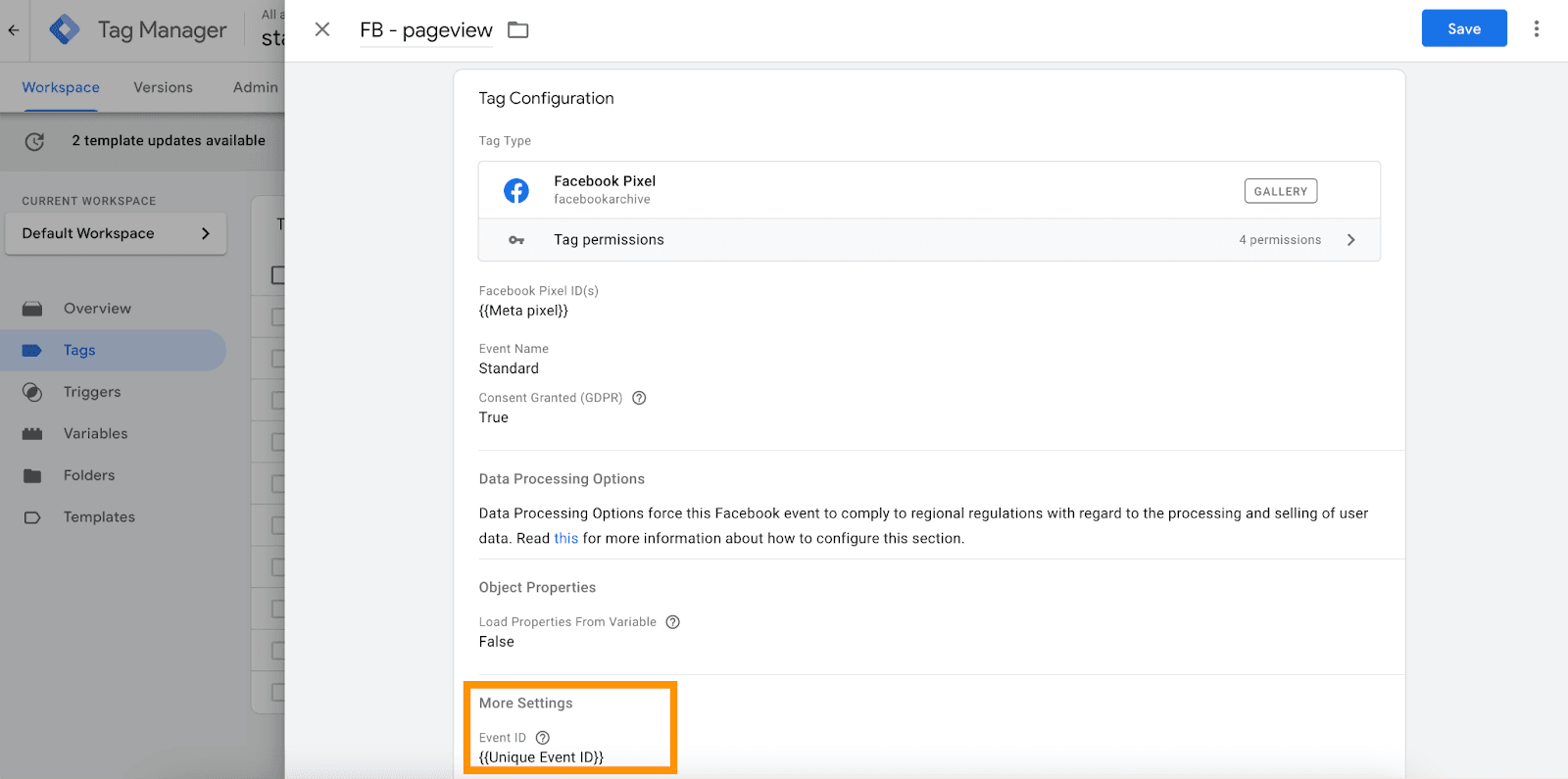
Task: Click the Load Properties value 'False'
Action: [497, 642]
